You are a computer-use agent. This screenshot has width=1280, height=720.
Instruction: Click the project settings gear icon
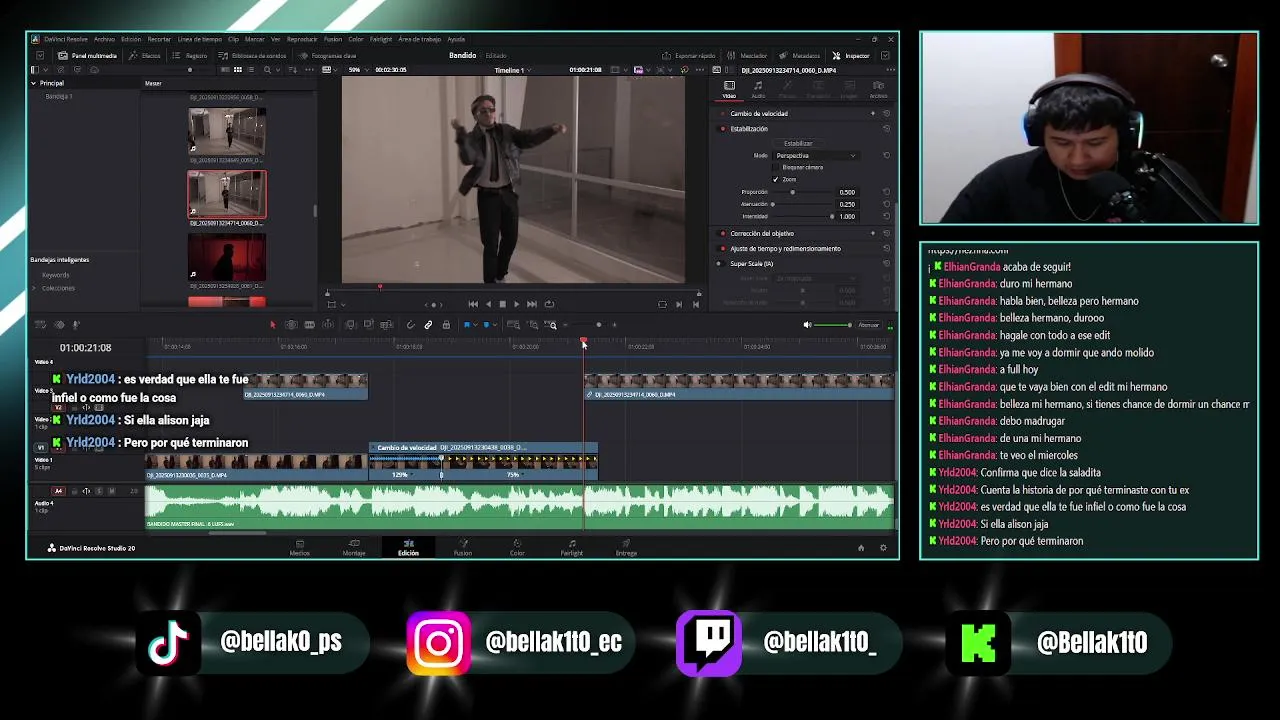(883, 548)
